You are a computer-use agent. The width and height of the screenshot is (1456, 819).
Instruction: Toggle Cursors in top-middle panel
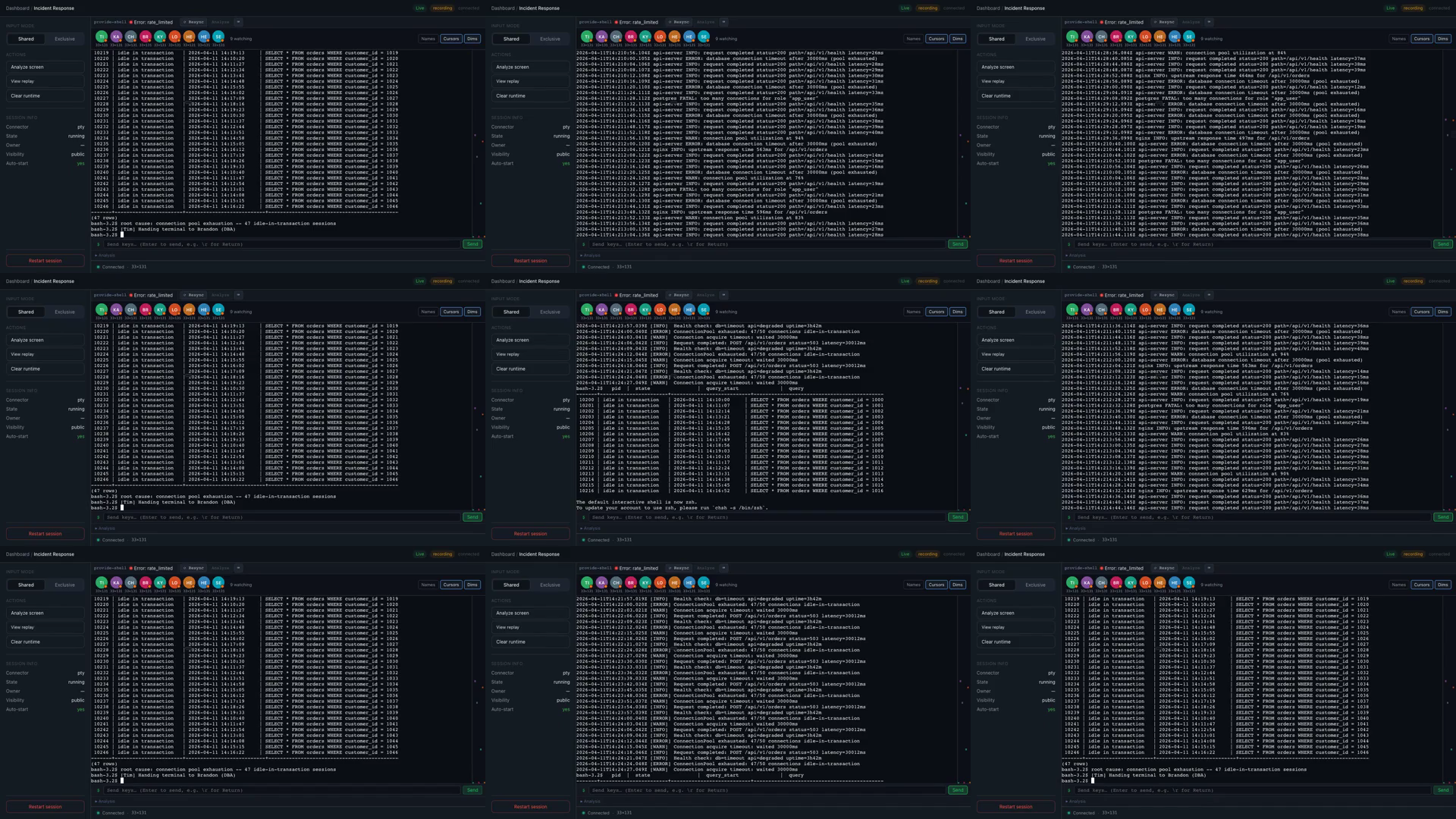[x=937, y=39]
